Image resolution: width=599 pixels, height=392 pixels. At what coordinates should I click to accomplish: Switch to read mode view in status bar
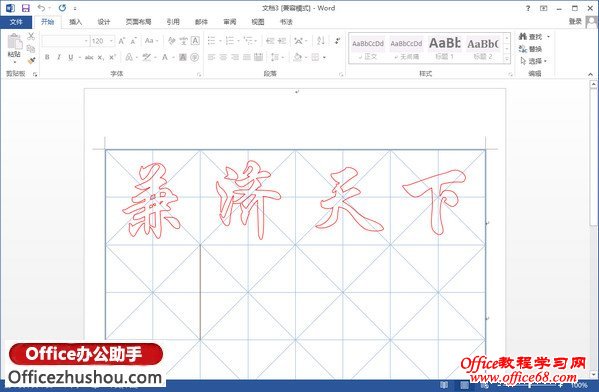point(444,385)
